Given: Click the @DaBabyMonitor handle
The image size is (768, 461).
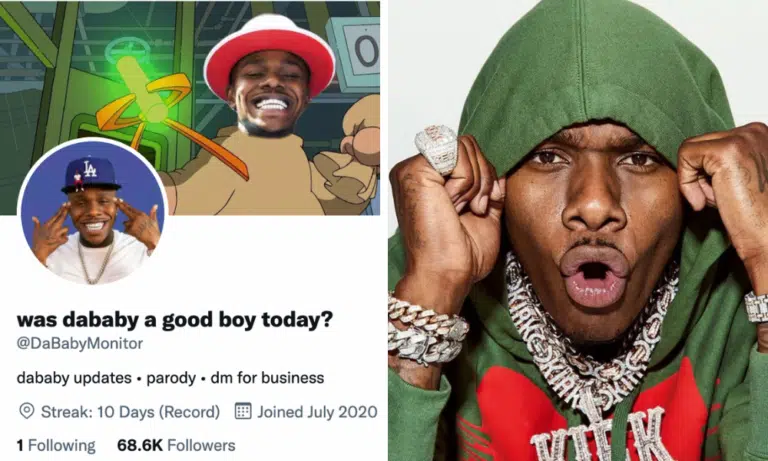Looking at the screenshot, I should [x=80, y=343].
